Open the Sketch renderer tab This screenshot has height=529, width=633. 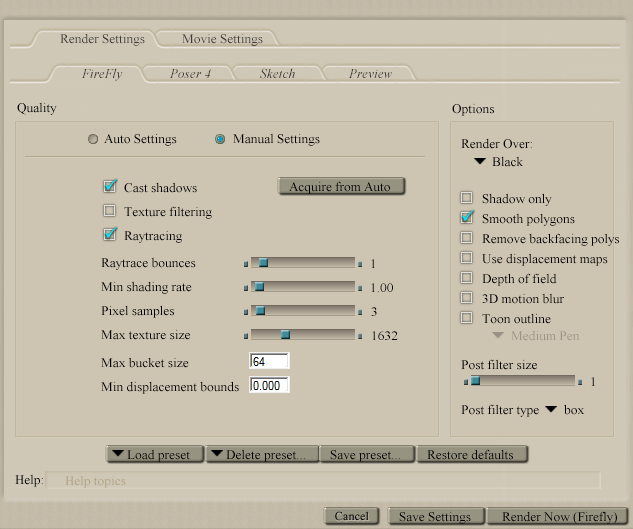pos(277,73)
